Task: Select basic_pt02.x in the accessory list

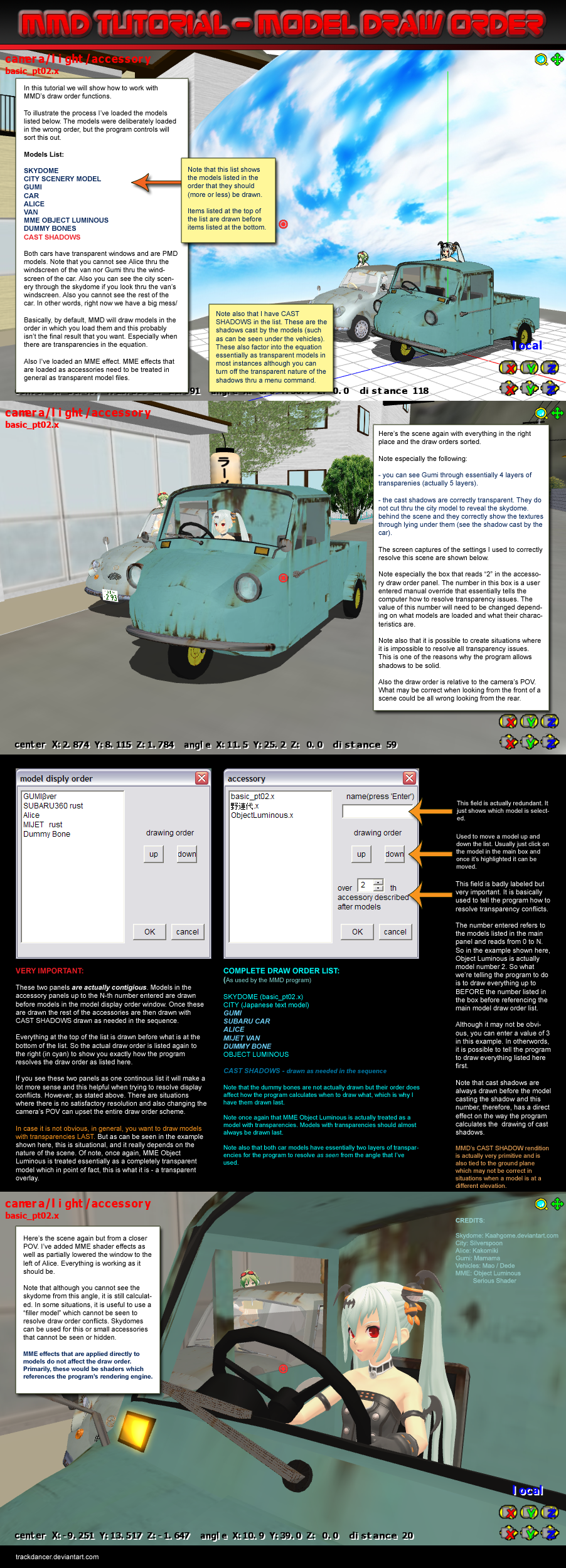Action: [280, 797]
